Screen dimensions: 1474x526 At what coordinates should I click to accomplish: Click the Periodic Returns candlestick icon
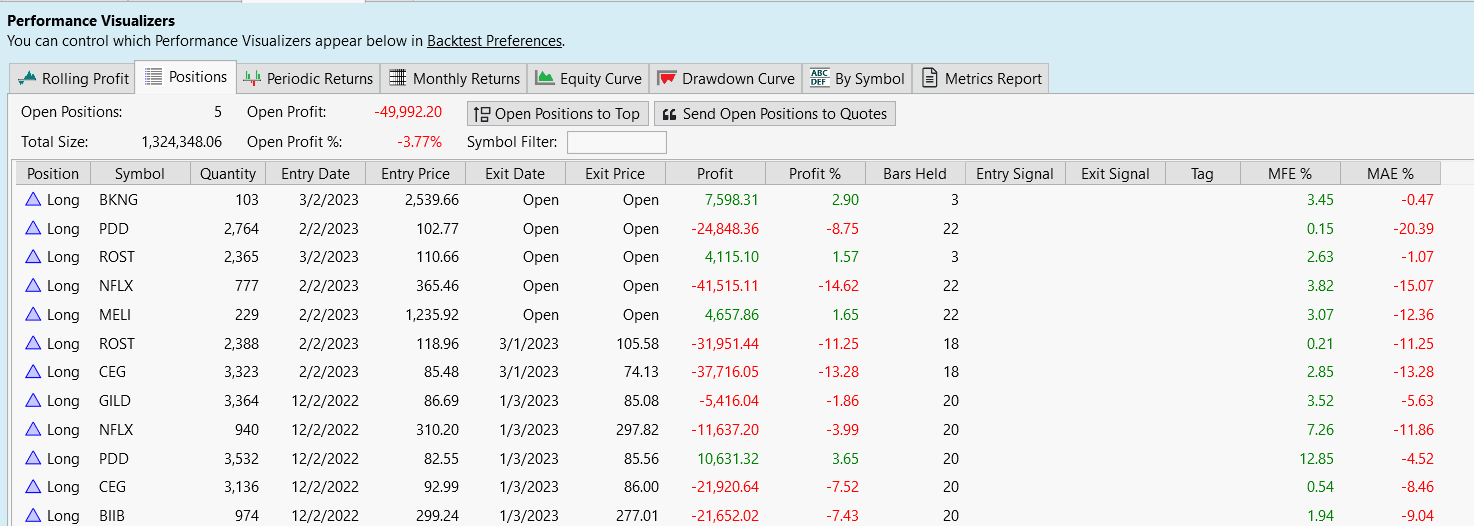click(x=252, y=78)
